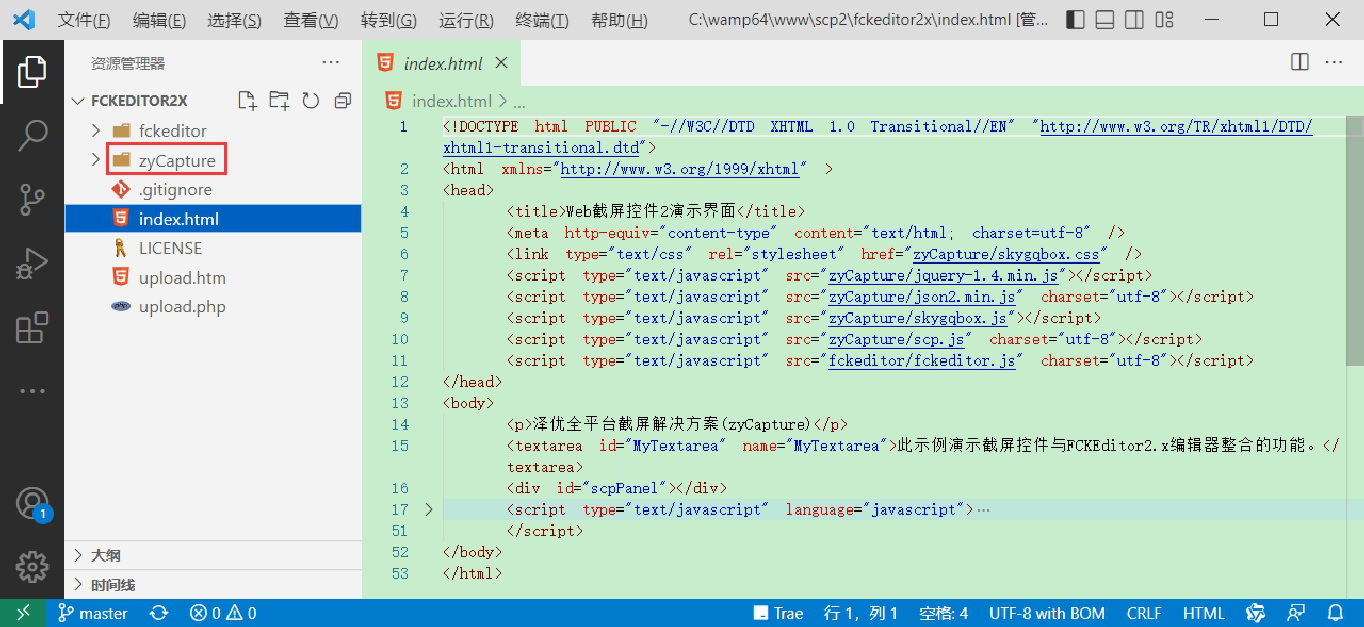Collapse all folders in explorer
Image resolution: width=1364 pixels, height=627 pixels.
tap(343, 100)
